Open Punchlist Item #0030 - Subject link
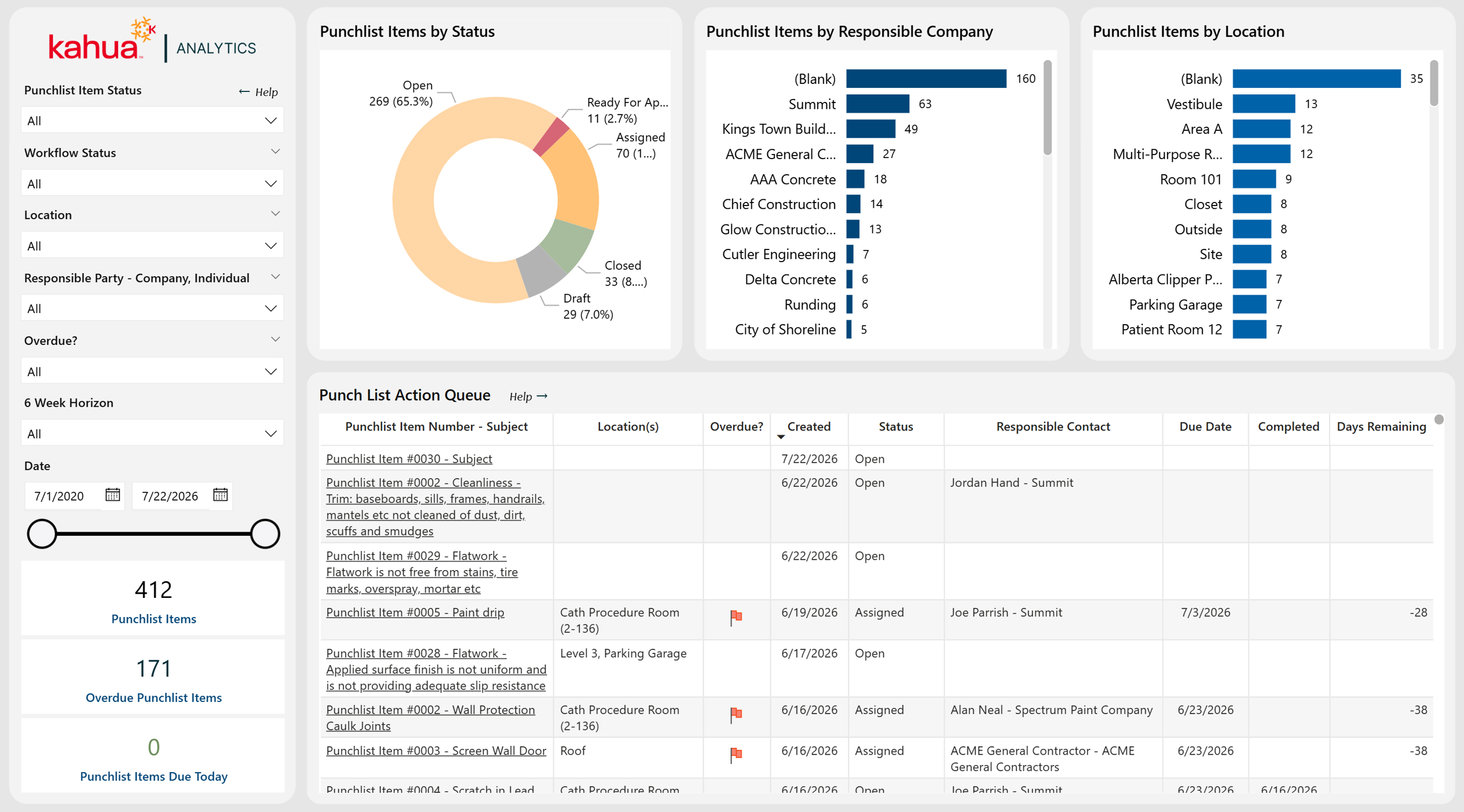 [409, 458]
